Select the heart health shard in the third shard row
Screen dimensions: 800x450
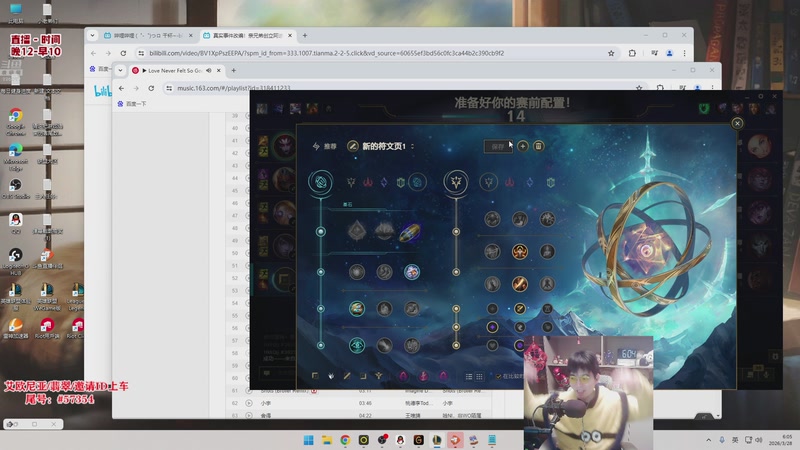click(x=492, y=345)
